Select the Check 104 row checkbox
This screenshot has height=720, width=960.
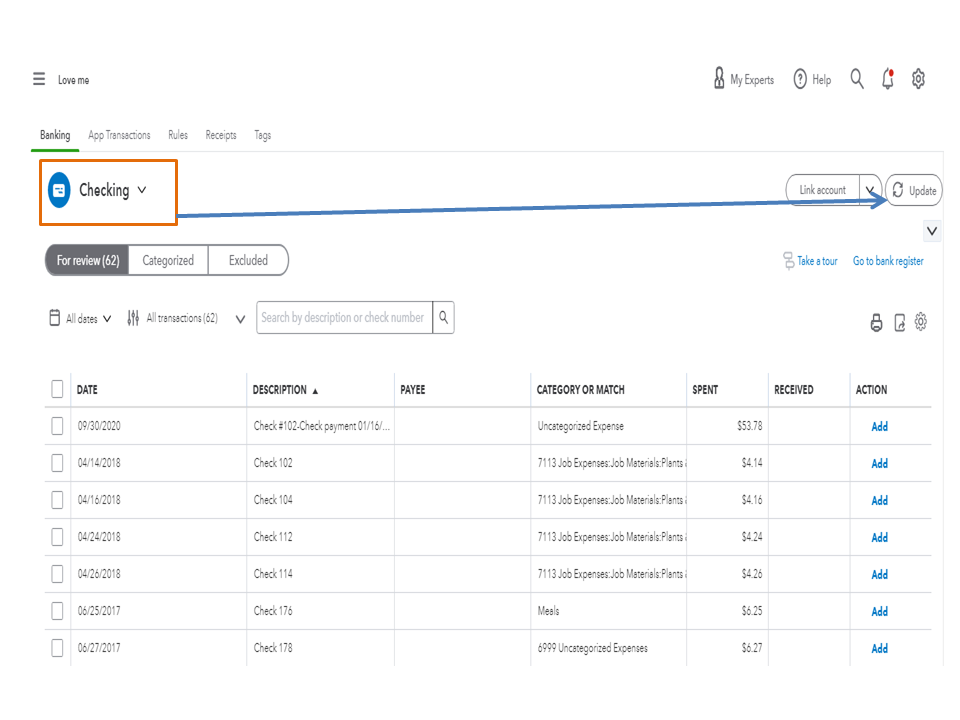coord(57,500)
